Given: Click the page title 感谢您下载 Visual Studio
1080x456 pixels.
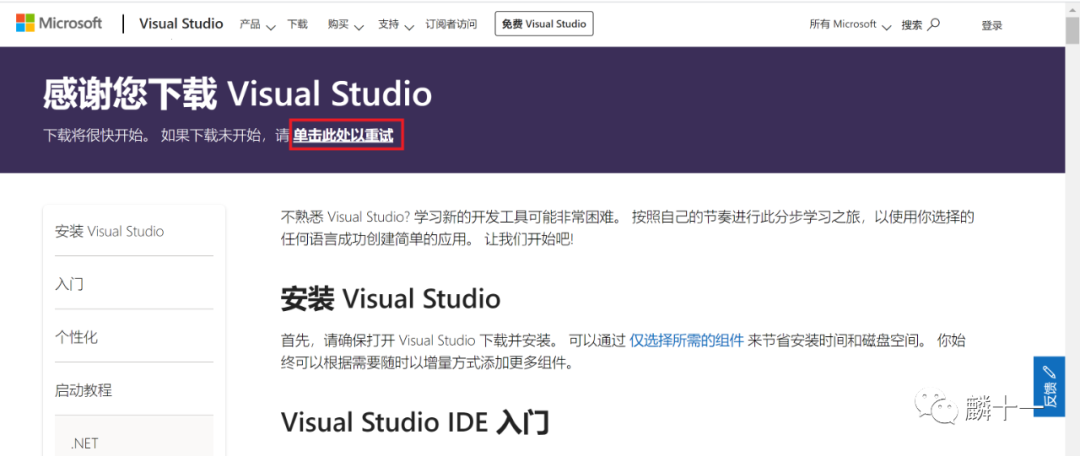Looking at the screenshot, I should click(x=238, y=94).
